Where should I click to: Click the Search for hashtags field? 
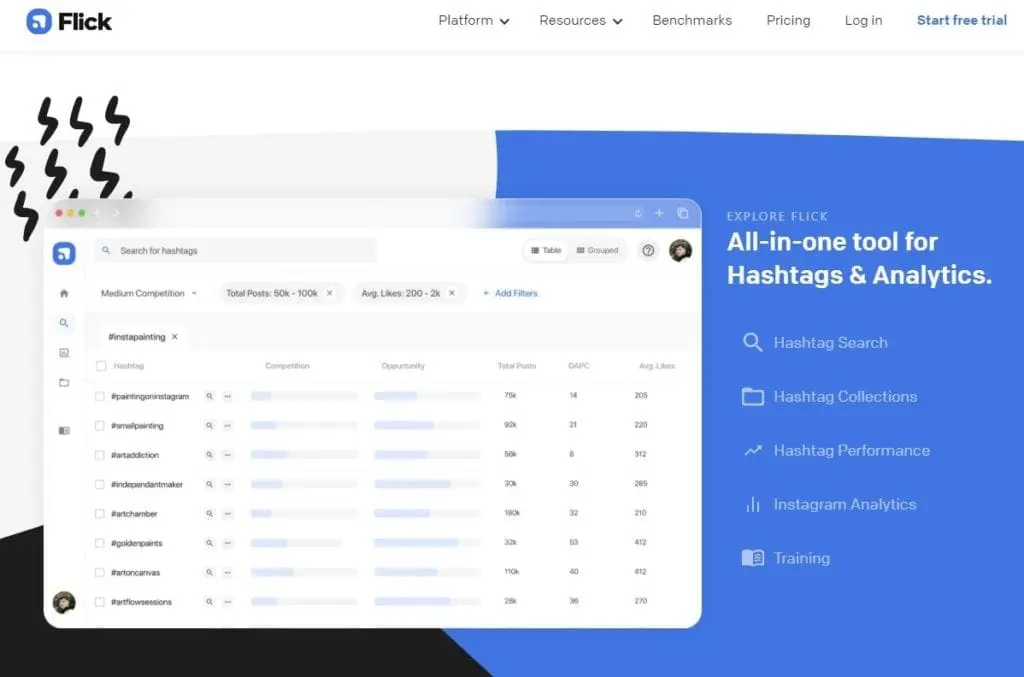(235, 251)
